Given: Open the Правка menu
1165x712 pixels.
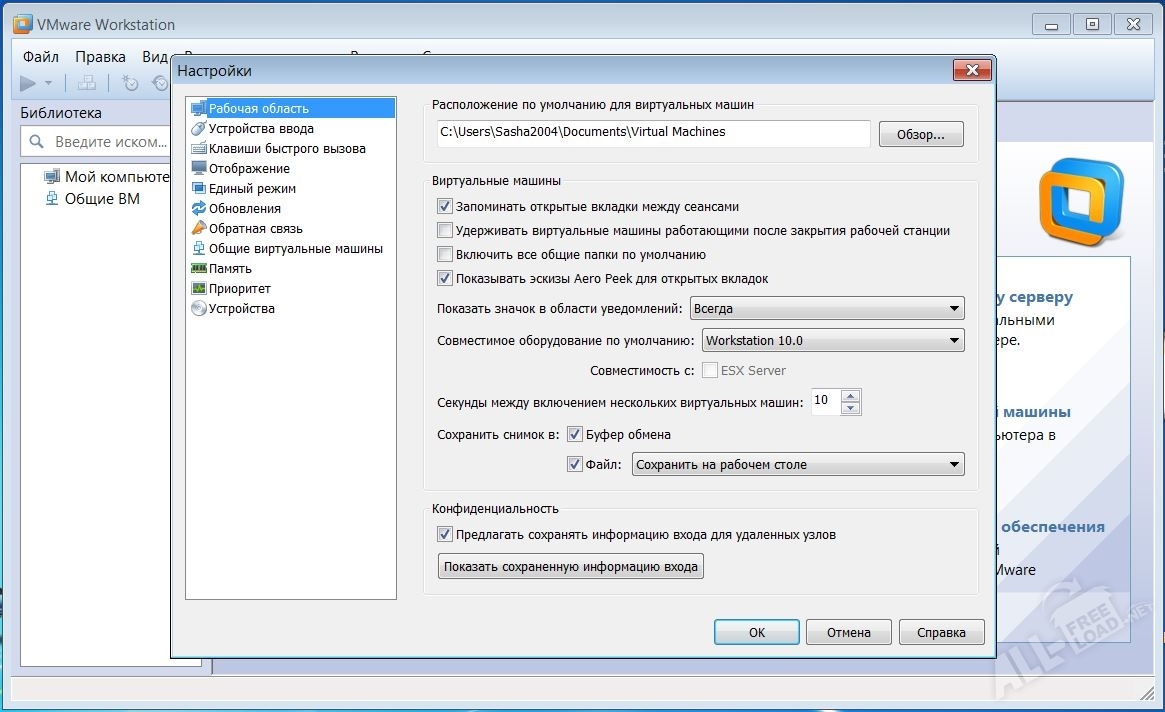Looking at the screenshot, I should coord(100,57).
